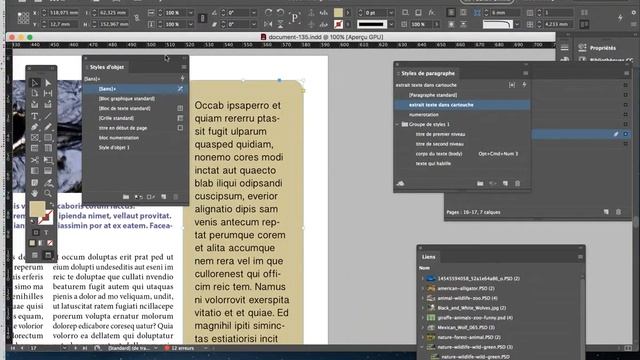Collapse Groupe de styles 1 folder
The height and width of the screenshot is (360, 640).
click(398, 124)
